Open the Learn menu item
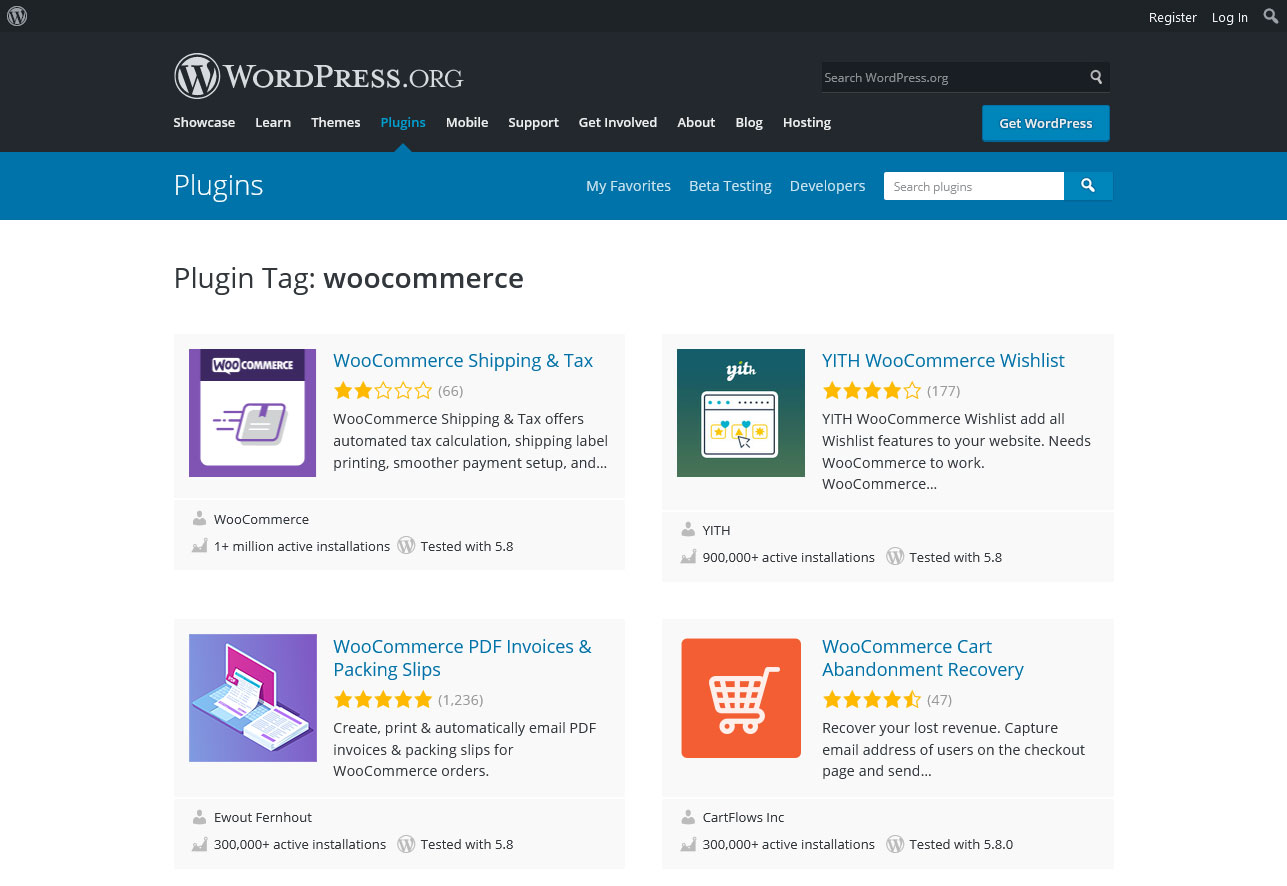The image size is (1287, 886). 273,122
